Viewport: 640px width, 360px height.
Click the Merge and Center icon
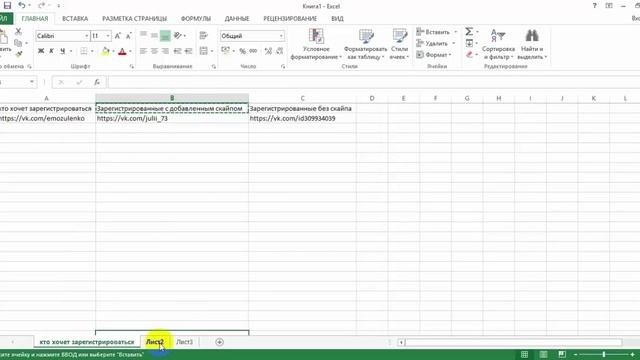(204, 51)
